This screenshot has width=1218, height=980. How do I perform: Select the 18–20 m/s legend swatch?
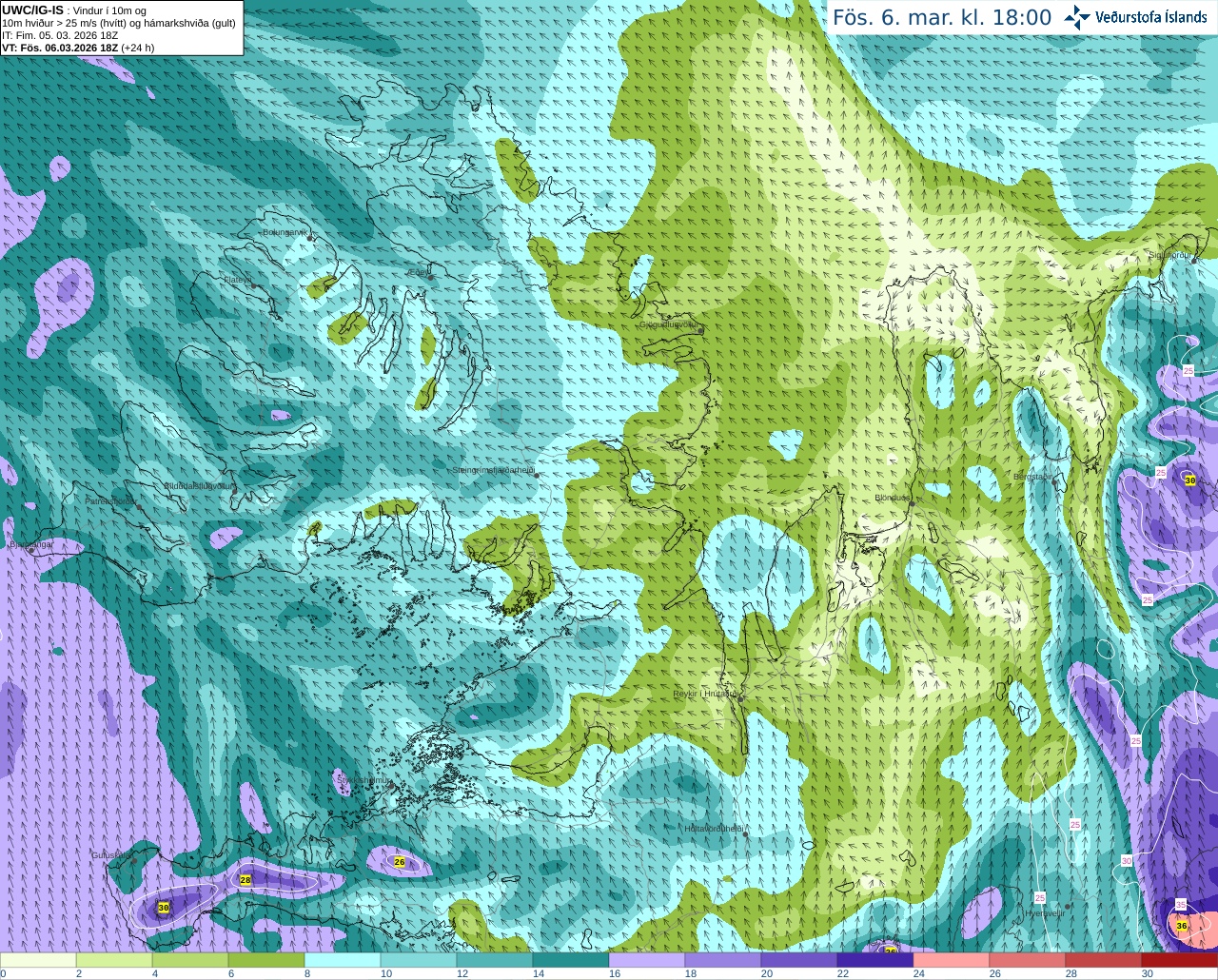click(x=723, y=960)
